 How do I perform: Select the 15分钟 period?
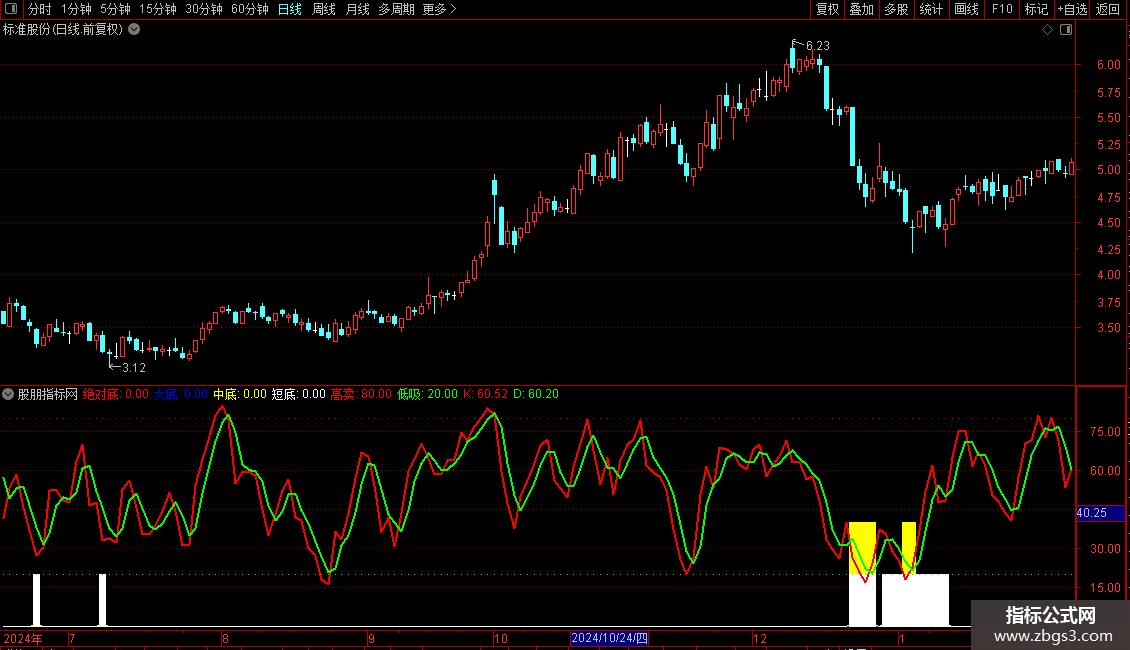point(157,9)
